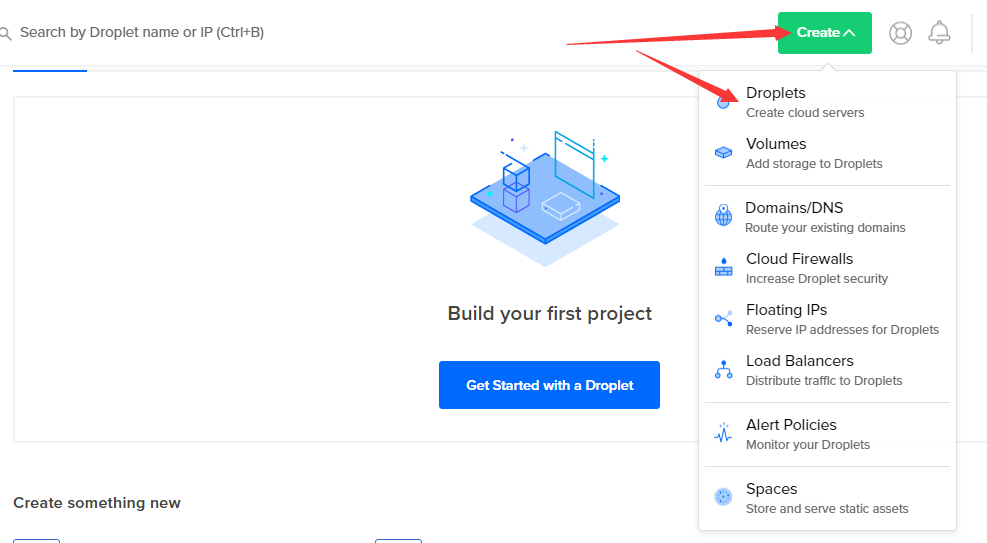Click the Load Balancers icon
The height and width of the screenshot is (543, 987).
point(723,369)
